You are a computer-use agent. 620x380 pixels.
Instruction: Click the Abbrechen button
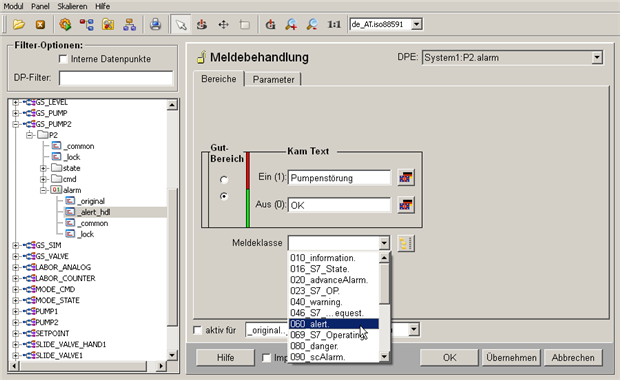pyautogui.click(x=573, y=357)
